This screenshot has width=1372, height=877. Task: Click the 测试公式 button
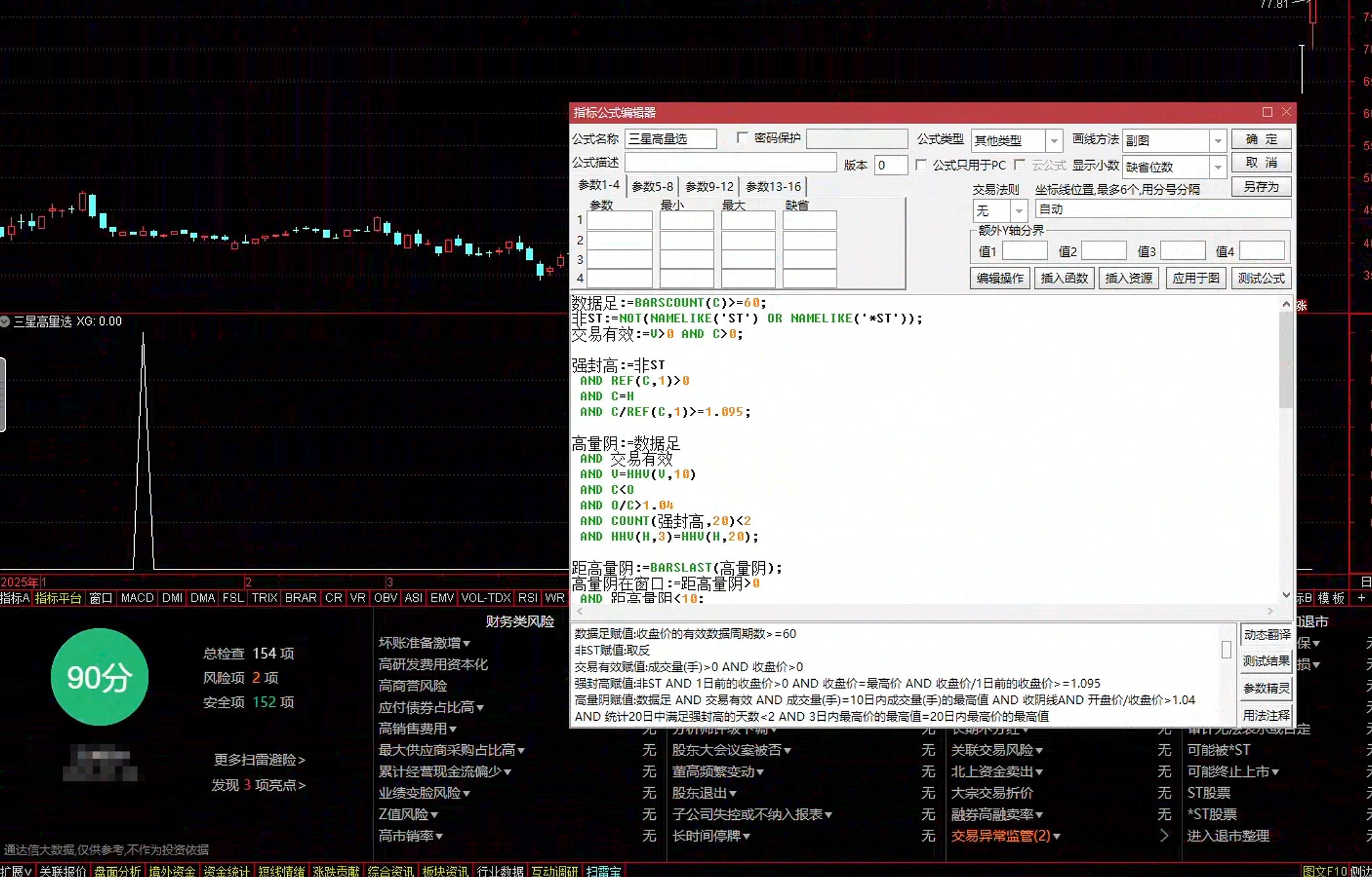point(1262,278)
